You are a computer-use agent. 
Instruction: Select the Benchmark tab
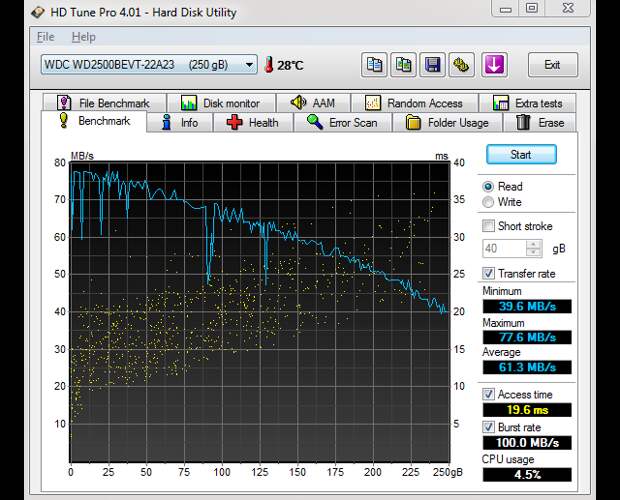click(94, 121)
